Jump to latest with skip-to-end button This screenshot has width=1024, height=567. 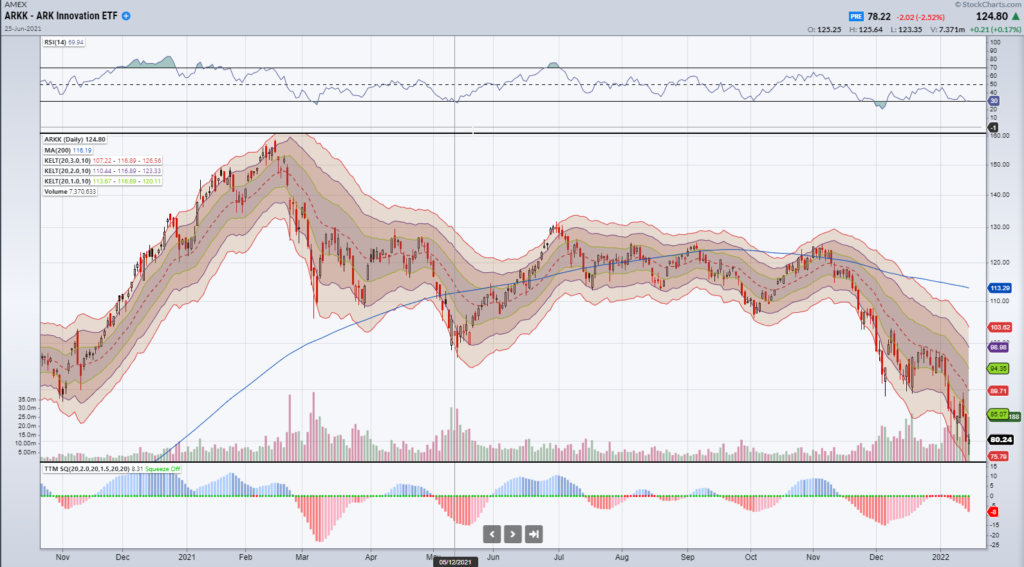coord(534,534)
